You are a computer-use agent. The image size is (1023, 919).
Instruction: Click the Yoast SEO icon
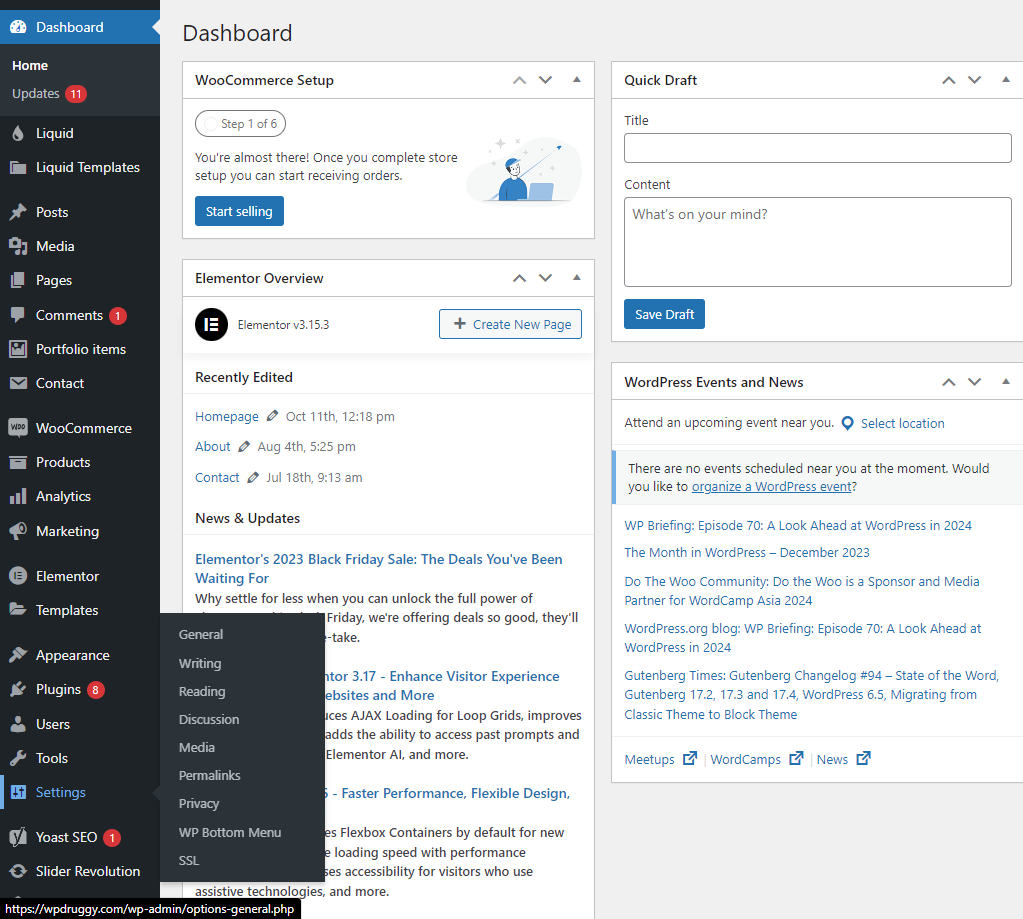pos(18,837)
